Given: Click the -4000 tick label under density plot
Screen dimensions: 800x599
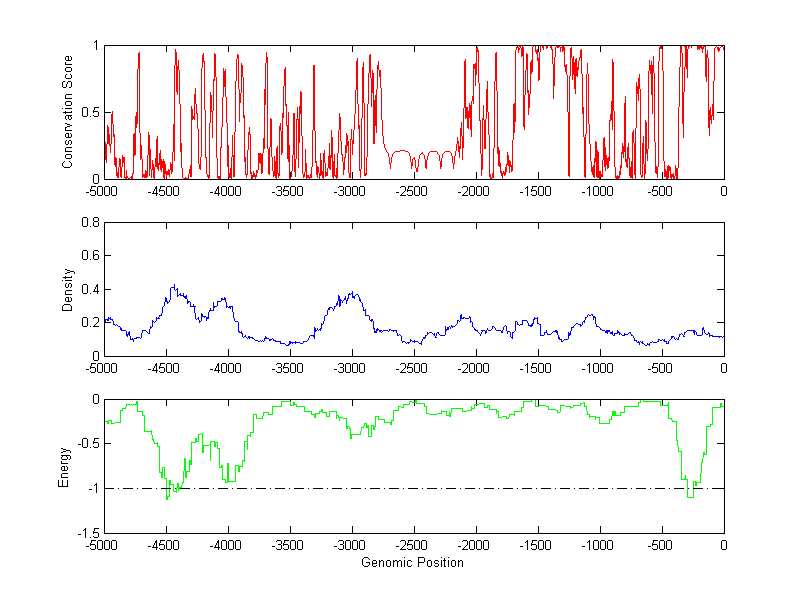Looking at the screenshot, I should 226,367.
